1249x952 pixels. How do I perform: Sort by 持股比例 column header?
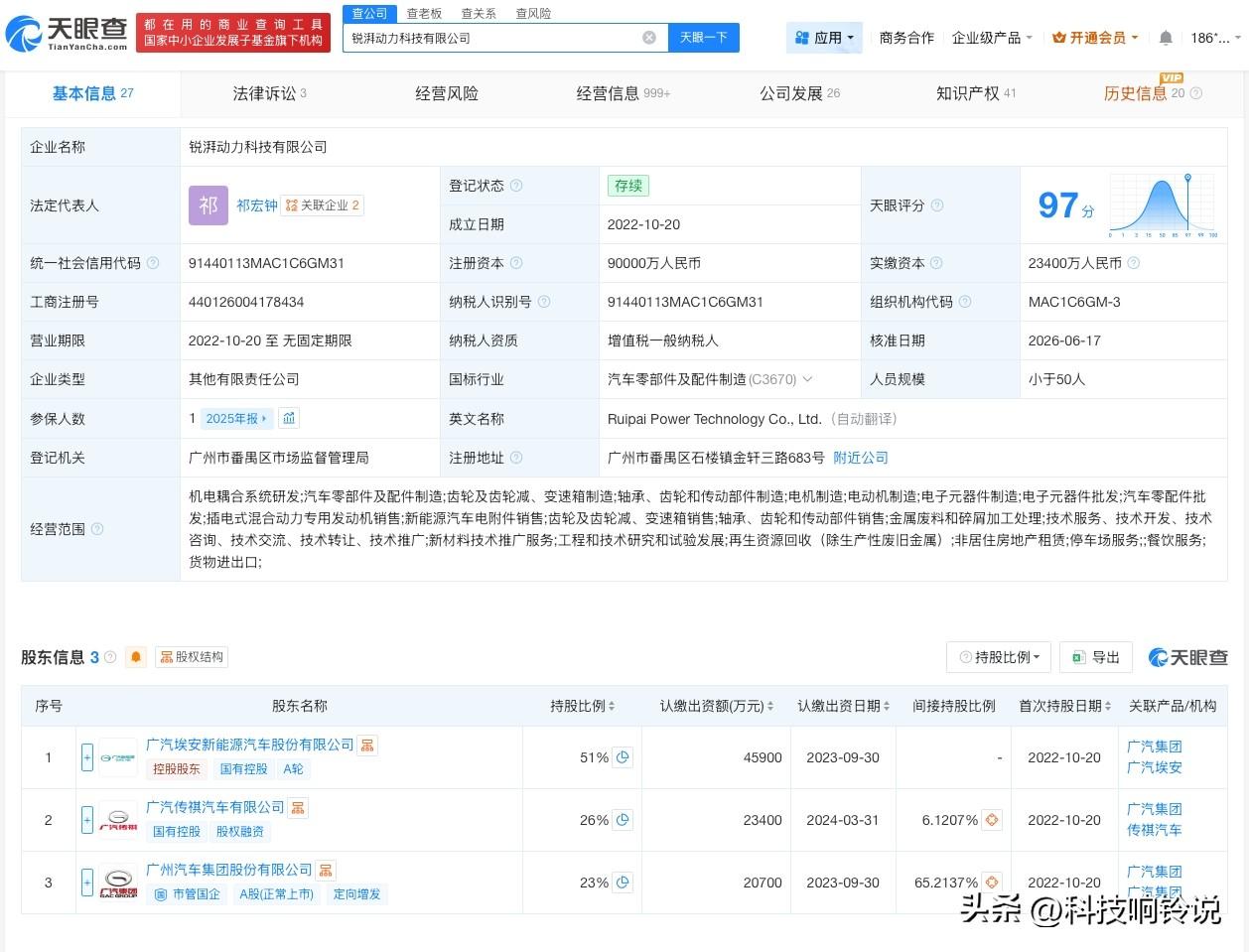583,706
